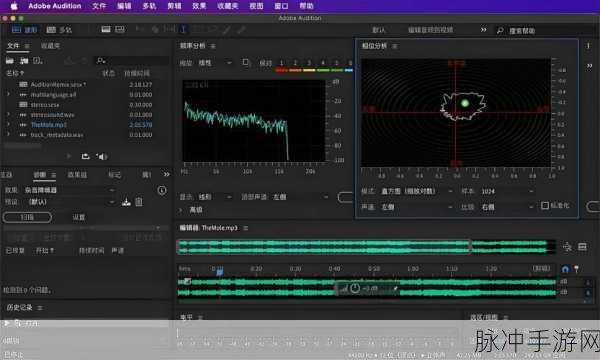This screenshot has width=600, height=360.
Task: Open the 编辑 menu in the menu bar
Action: [124, 6]
